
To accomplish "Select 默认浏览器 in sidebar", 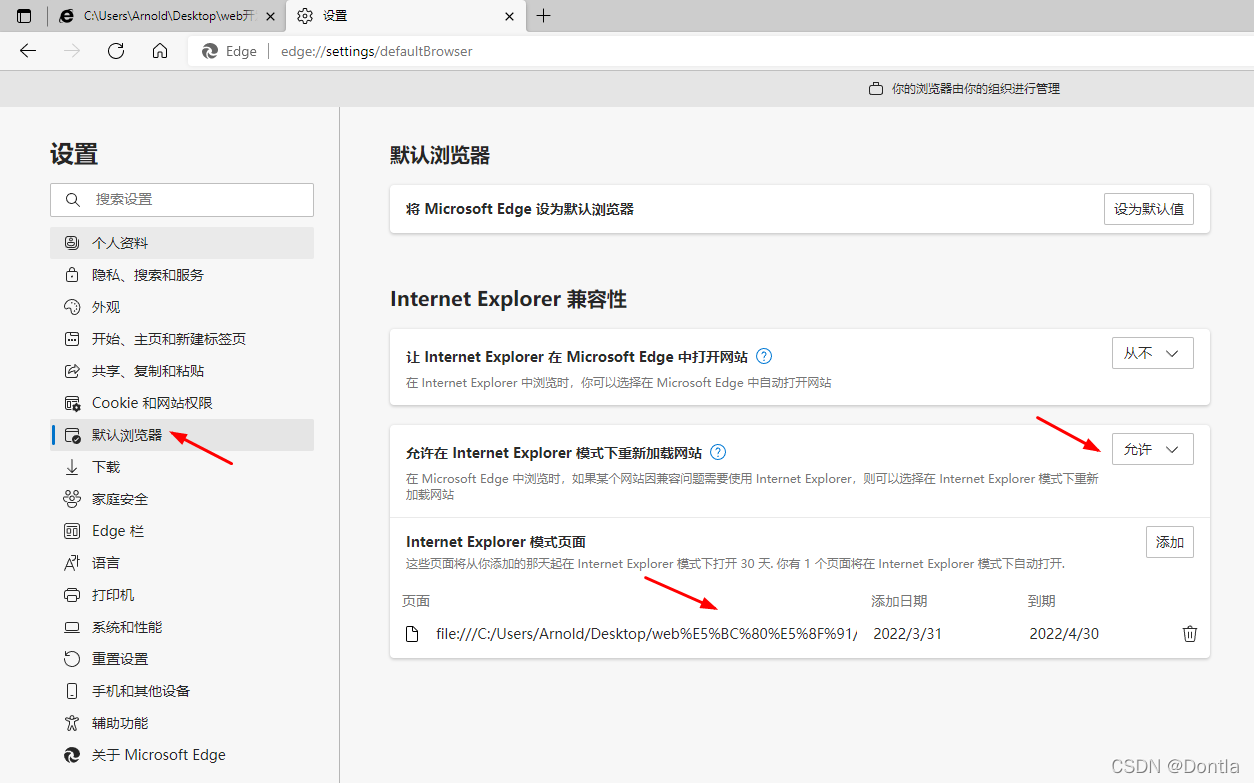I will click(182, 435).
